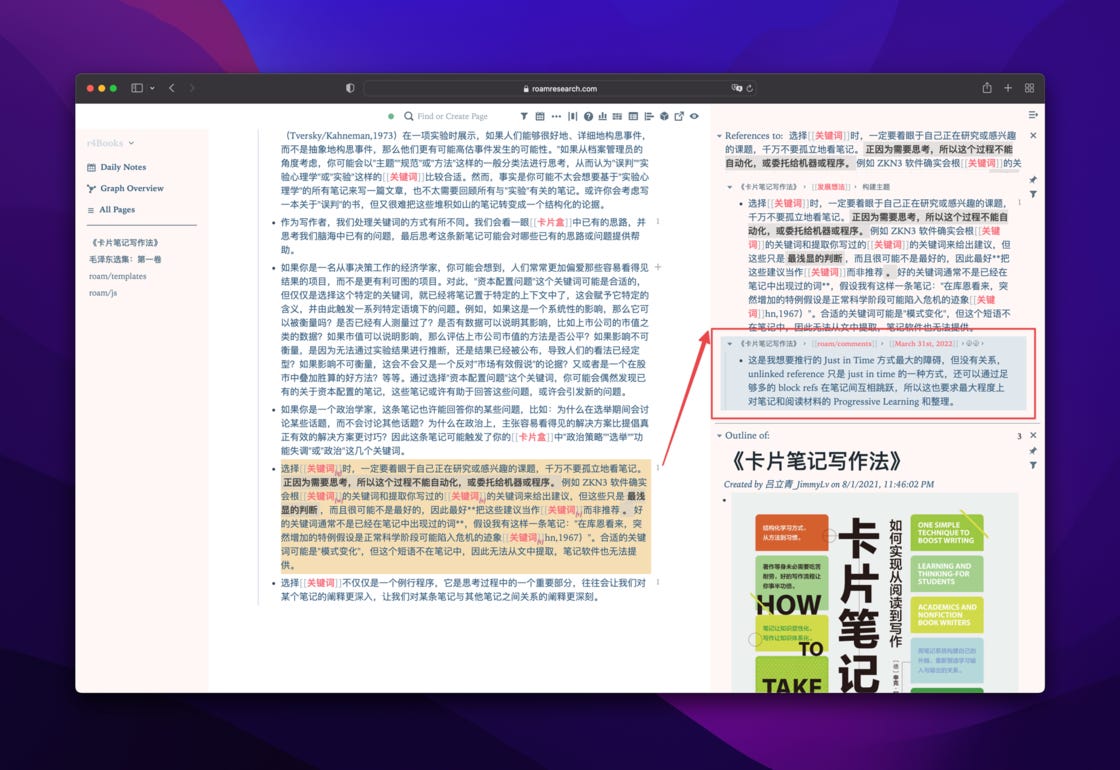Open the calendar date picker icon
Image resolution: width=1120 pixels, height=770 pixels.
[x=539, y=116]
